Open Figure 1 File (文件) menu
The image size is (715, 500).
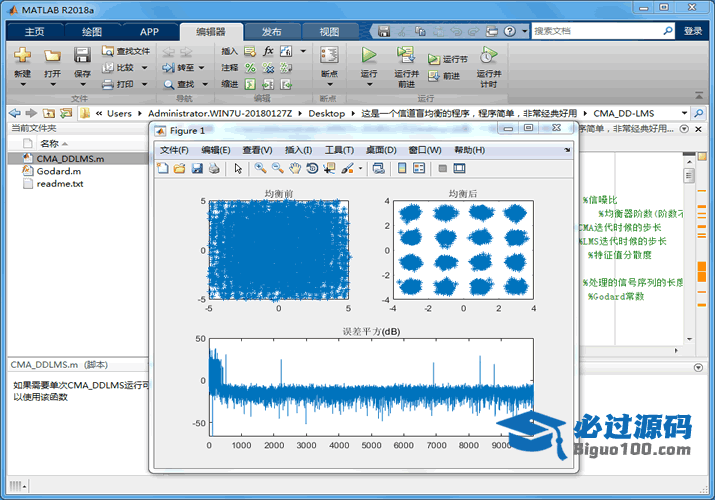pyautogui.click(x=174, y=150)
